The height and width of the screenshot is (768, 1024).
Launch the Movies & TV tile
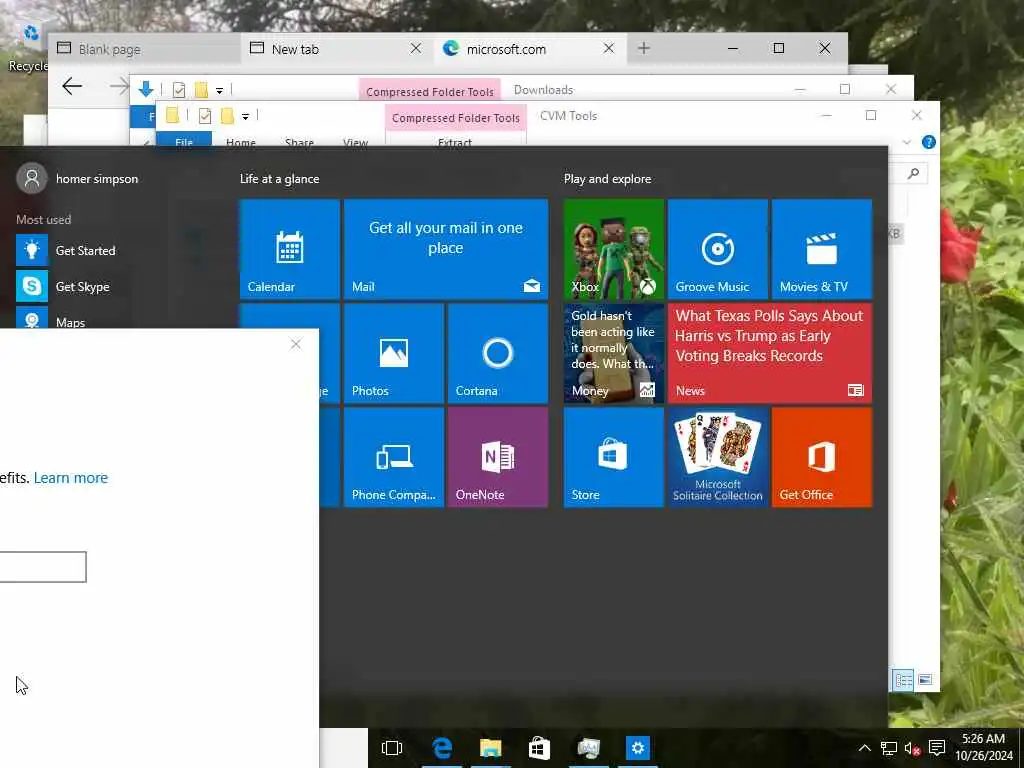click(x=822, y=249)
